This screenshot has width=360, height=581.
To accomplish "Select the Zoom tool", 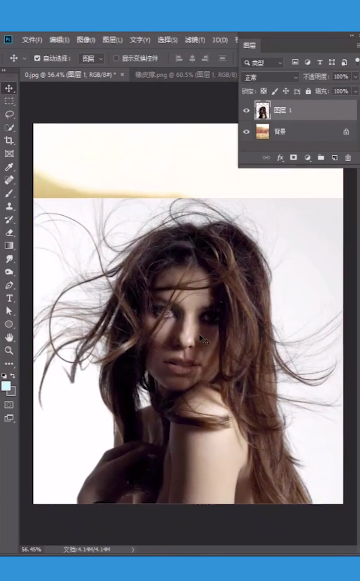I will click(9, 351).
